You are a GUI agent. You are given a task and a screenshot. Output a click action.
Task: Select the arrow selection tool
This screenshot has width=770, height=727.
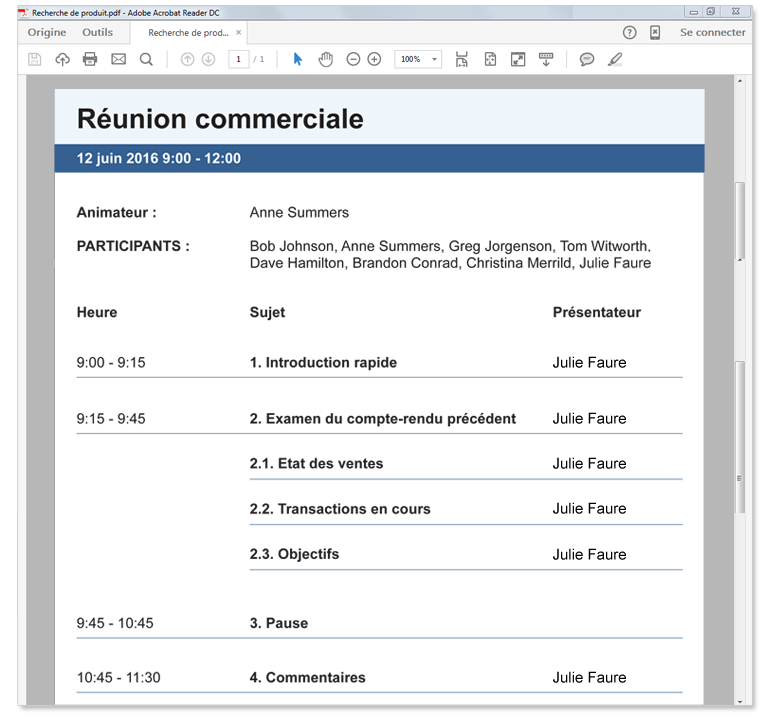[x=298, y=59]
